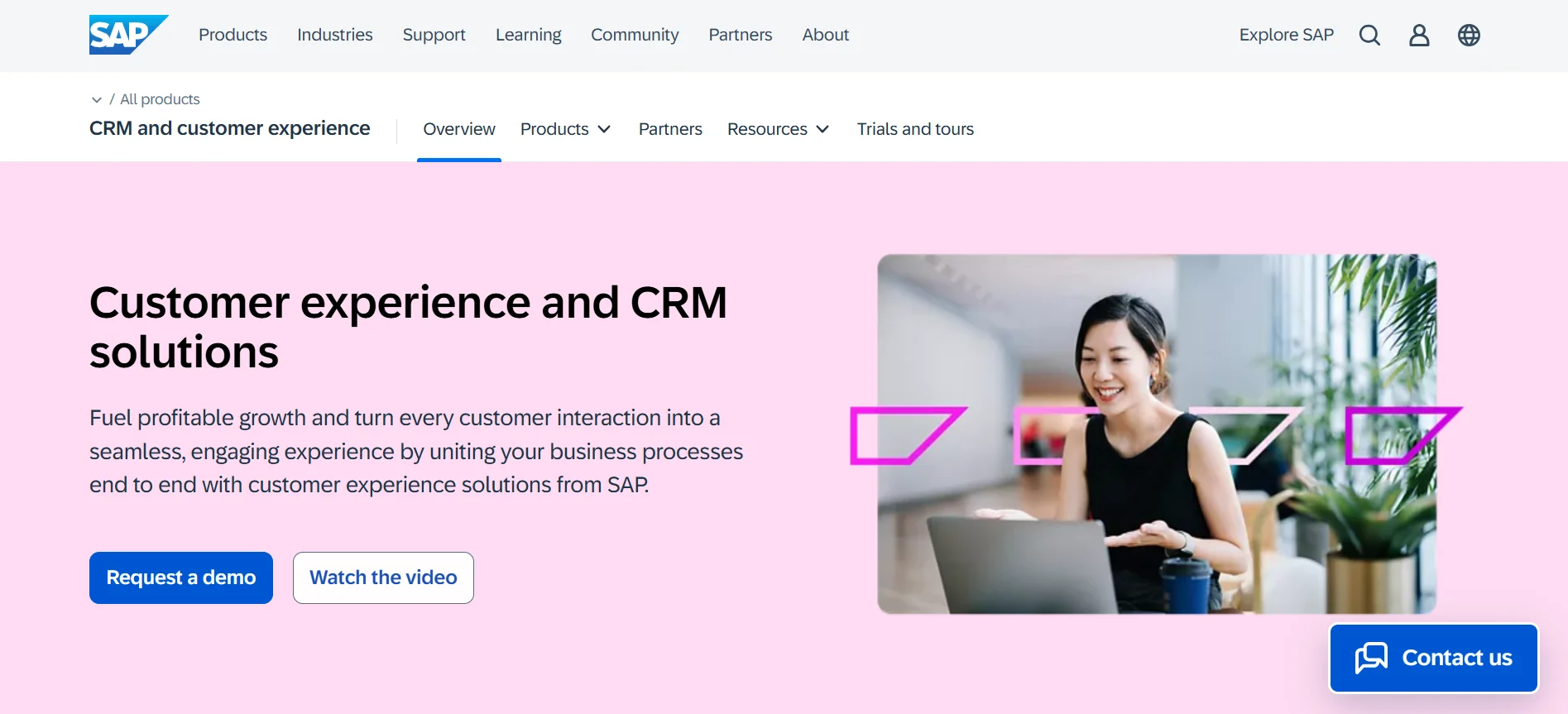The height and width of the screenshot is (714, 1568).
Task: Open the Support menu item
Action: click(434, 35)
